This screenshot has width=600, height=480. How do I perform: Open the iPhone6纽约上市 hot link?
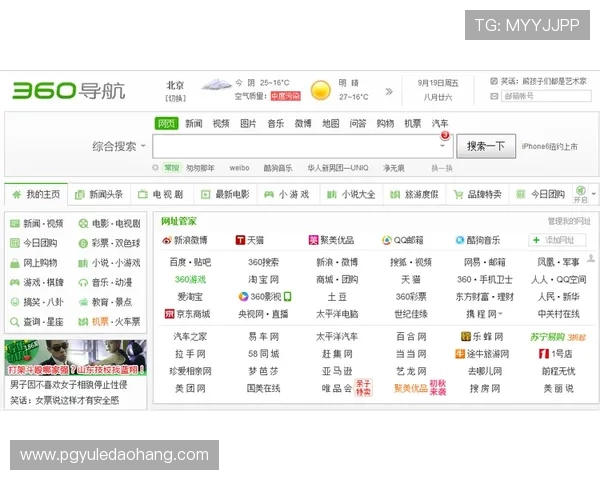click(549, 146)
